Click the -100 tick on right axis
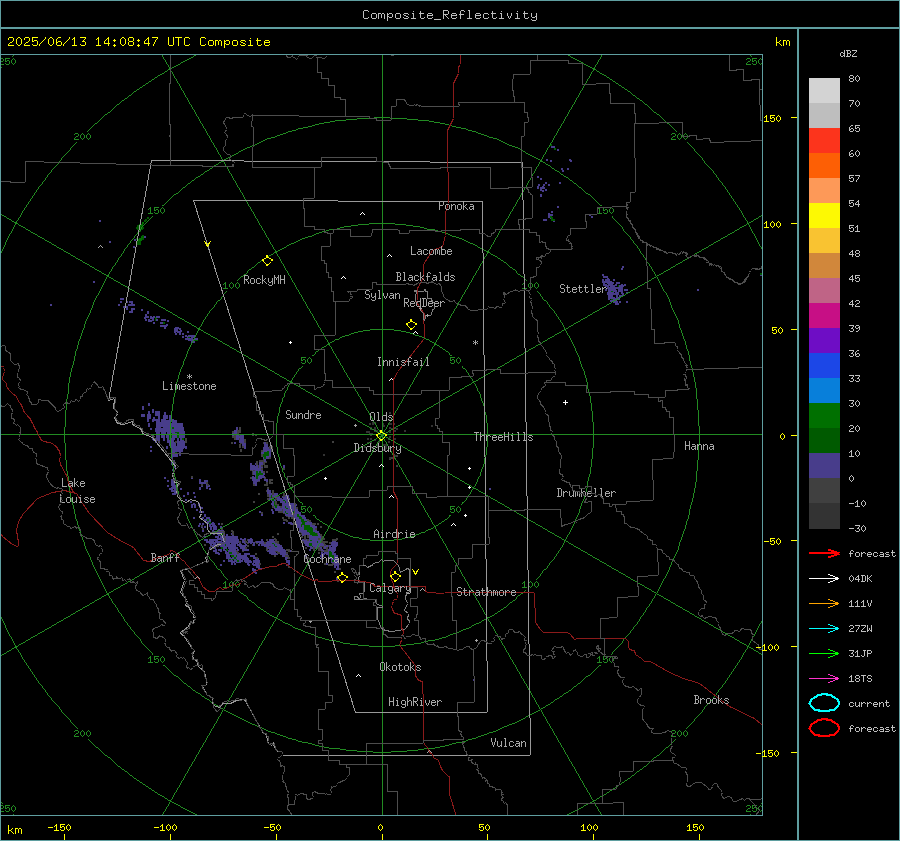Screen dimensions: 900x841 pos(767,647)
